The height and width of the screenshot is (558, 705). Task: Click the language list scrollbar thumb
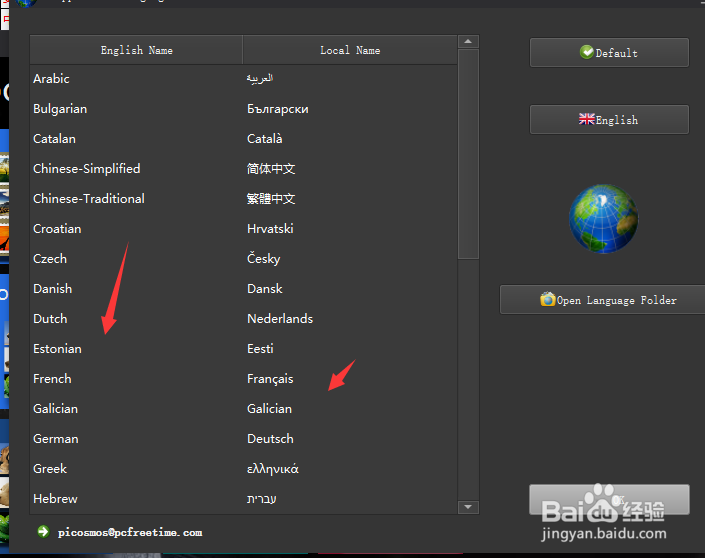click(x=468, y=154)
